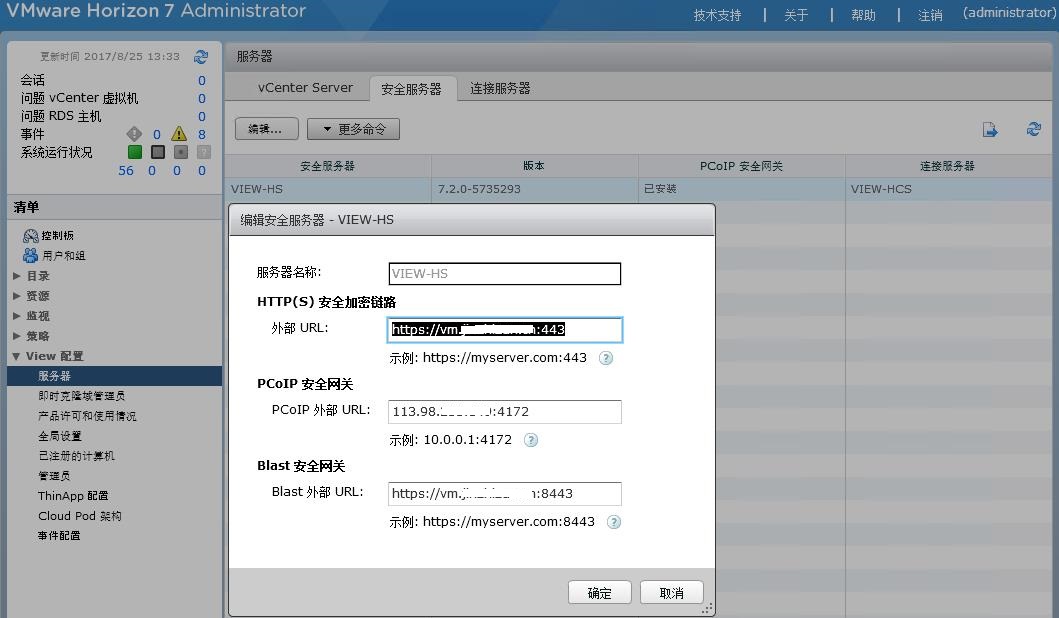
Task: Click the system health count 56
Action: 126,171
